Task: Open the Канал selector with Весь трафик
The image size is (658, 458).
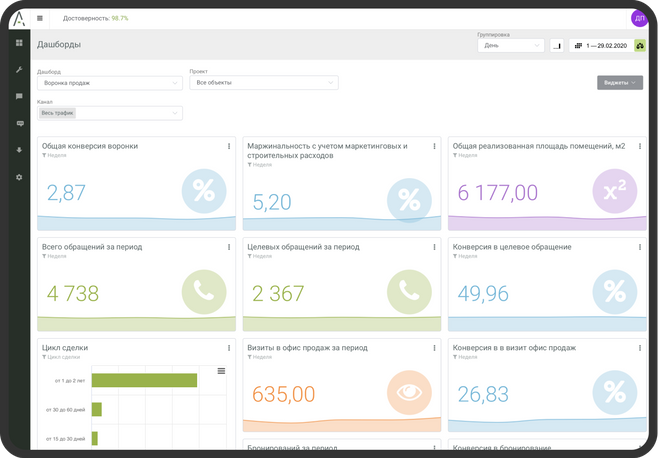Action: click(110, 113)
